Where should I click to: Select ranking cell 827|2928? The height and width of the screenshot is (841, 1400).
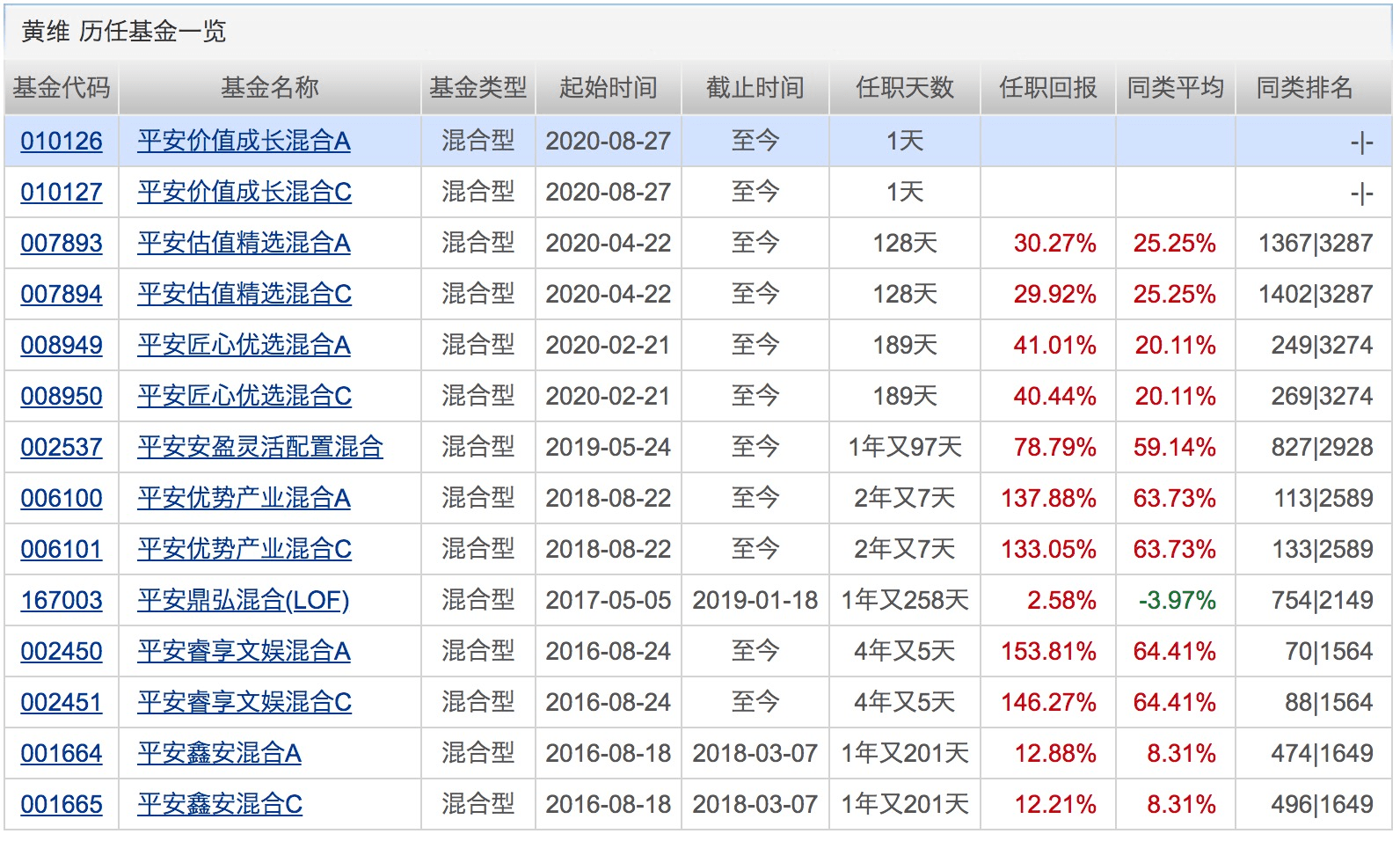[1323, 447]
